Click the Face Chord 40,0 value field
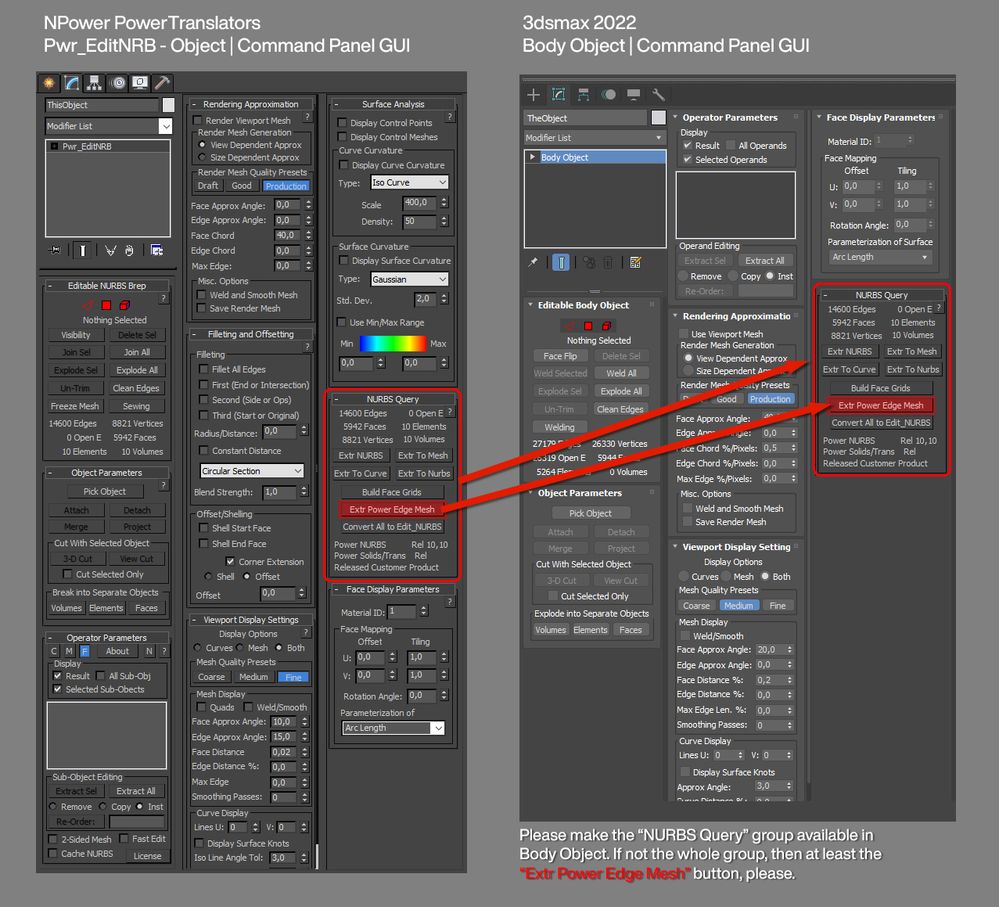The width and height of the screenshot is (999, 907). click(x=289, y=235)
